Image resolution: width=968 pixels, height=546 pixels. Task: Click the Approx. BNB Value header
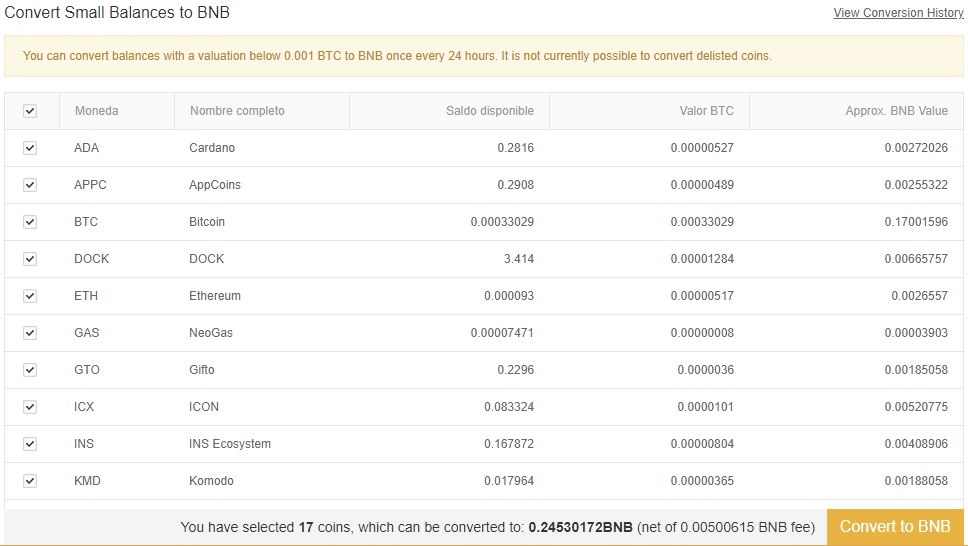896,111
